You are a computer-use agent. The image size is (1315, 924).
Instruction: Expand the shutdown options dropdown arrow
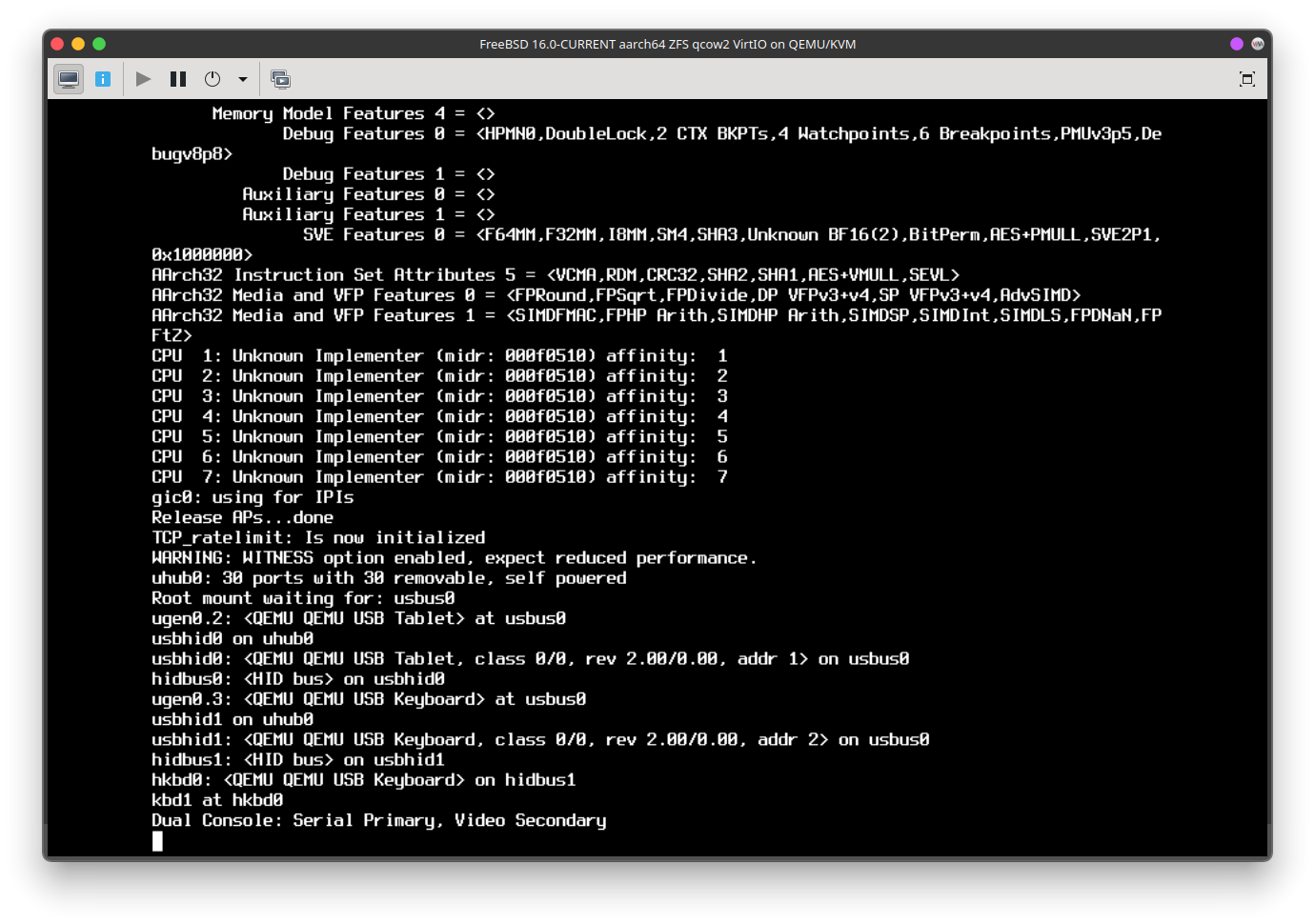coord(243,79)
